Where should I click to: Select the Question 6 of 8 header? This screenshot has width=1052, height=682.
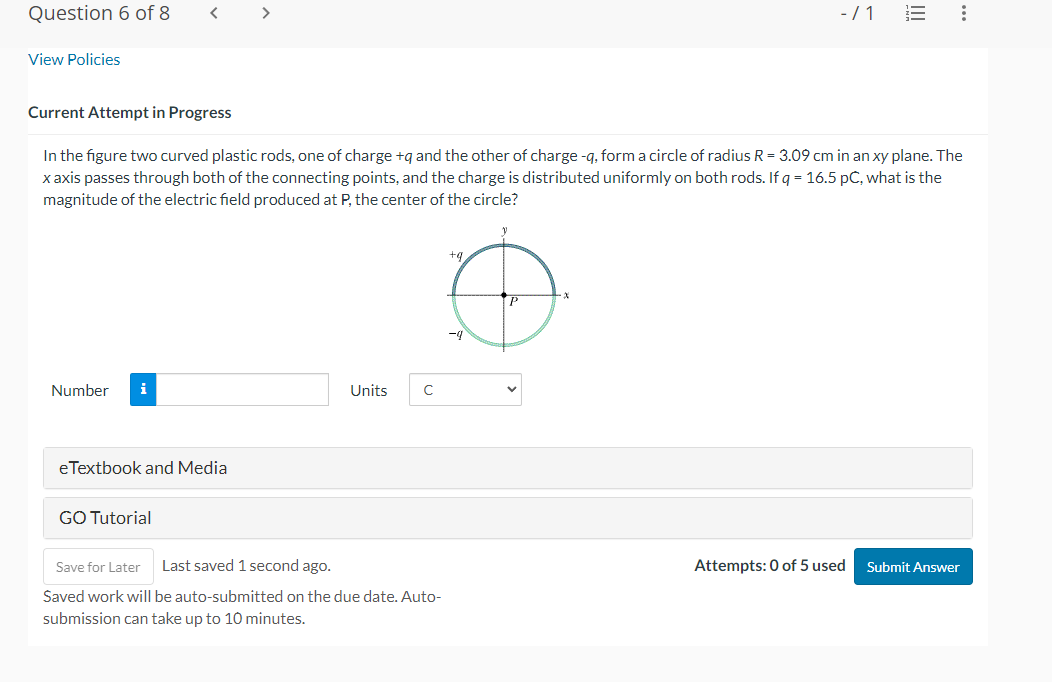click(x=98, y=13)
